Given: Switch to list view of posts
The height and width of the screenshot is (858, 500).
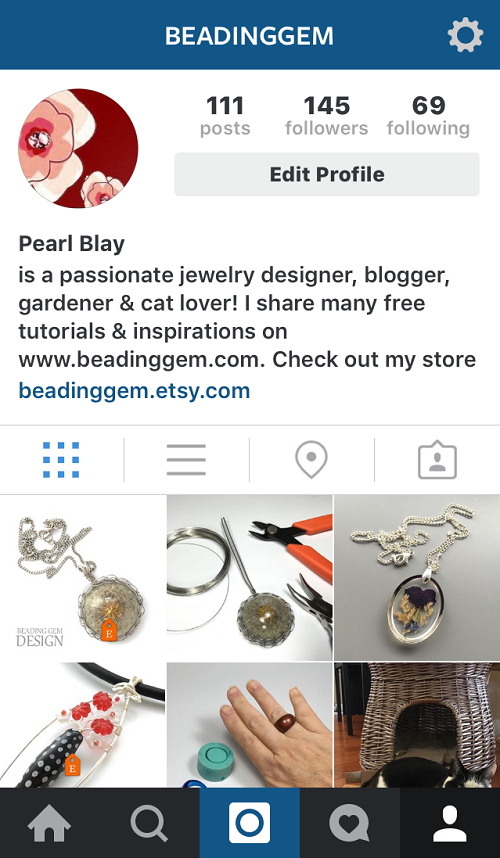Looking at the screenshot, I should point(187,460).
